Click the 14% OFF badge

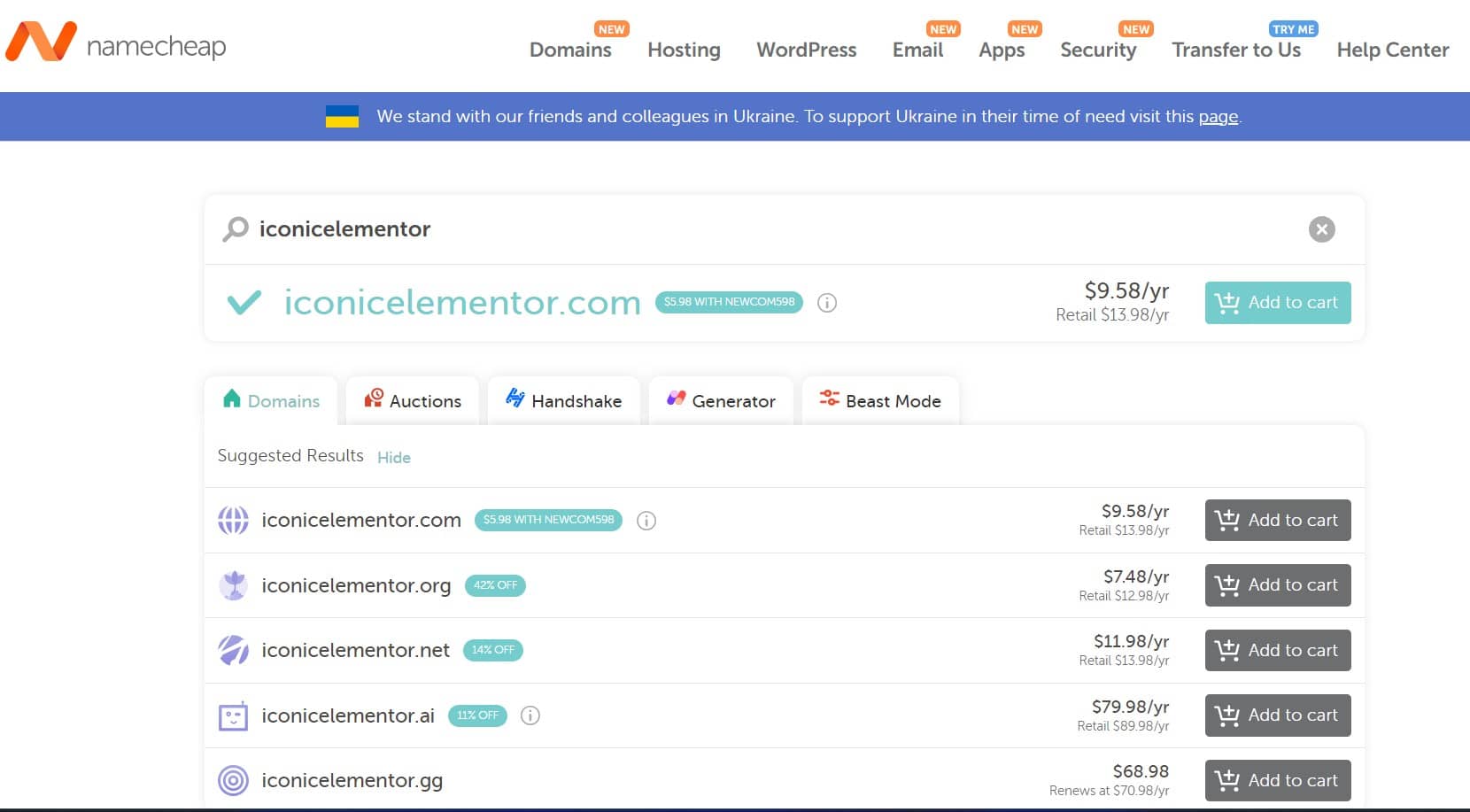coord(493,650)
